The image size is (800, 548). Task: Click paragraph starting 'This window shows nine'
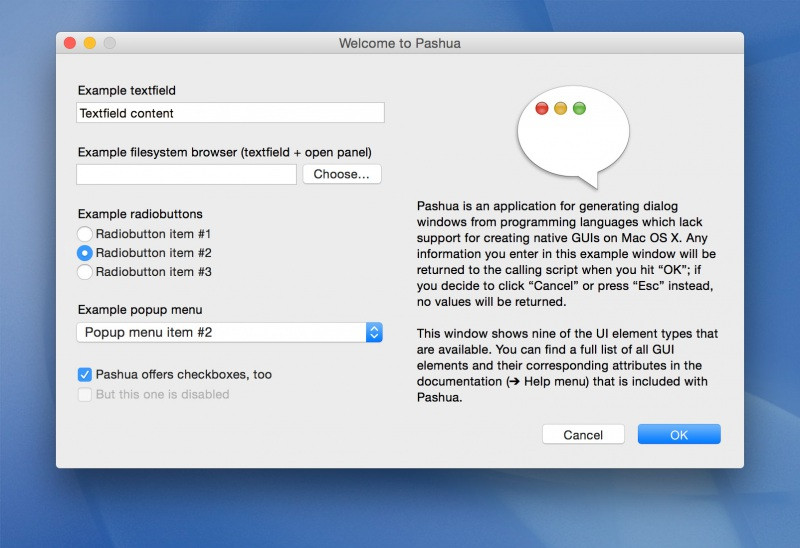[x=567, y=365]
